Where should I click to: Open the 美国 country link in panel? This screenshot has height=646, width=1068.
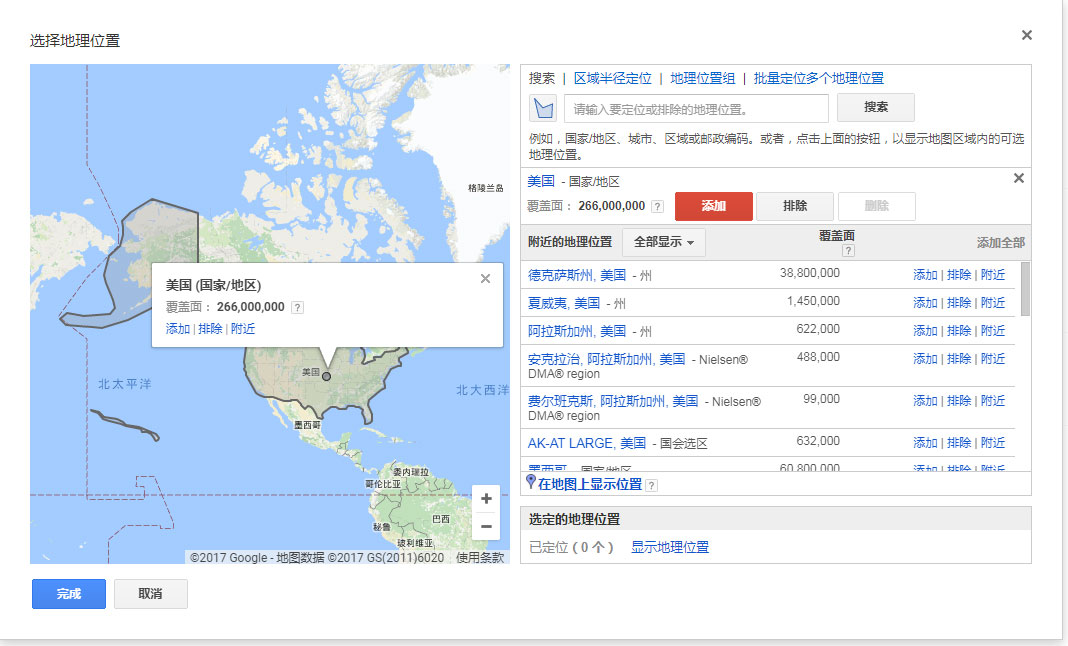(x=541, y=181)
